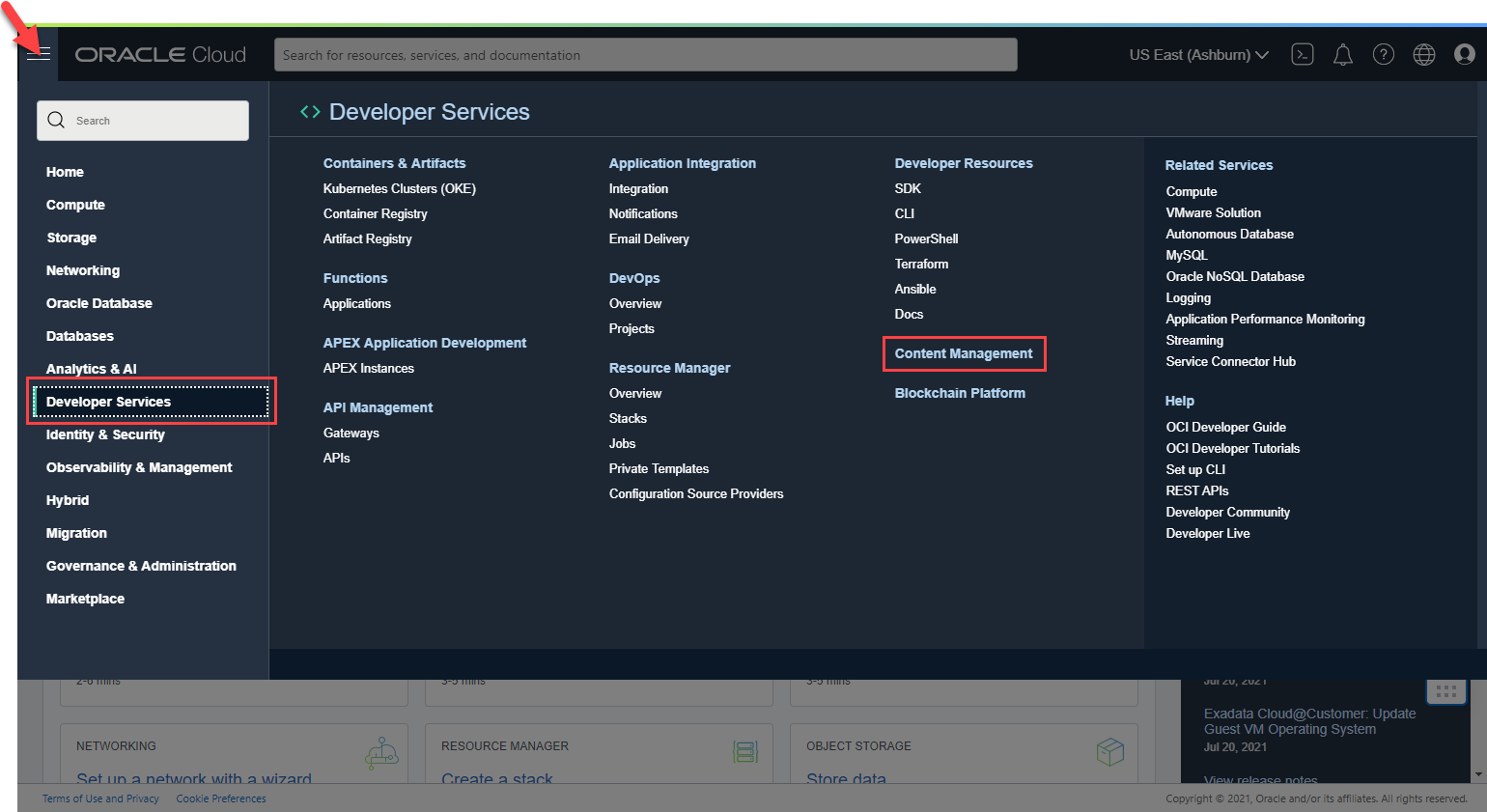Open PowerShell link

coord(927,239)
